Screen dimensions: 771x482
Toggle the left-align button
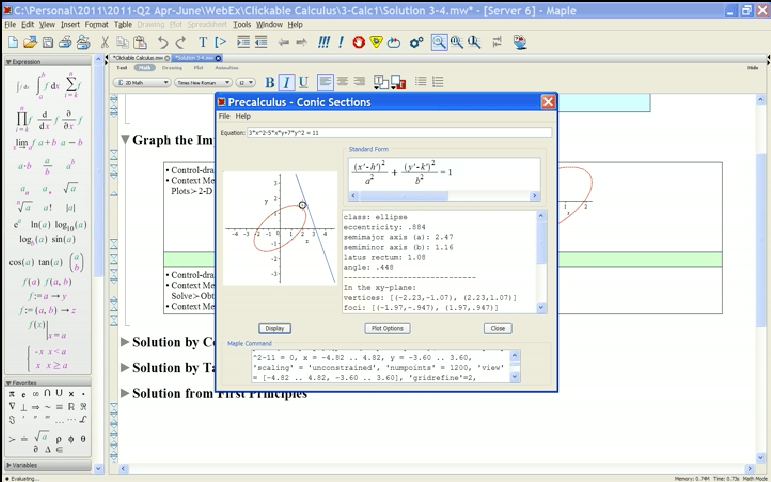(x=325, y=82)
